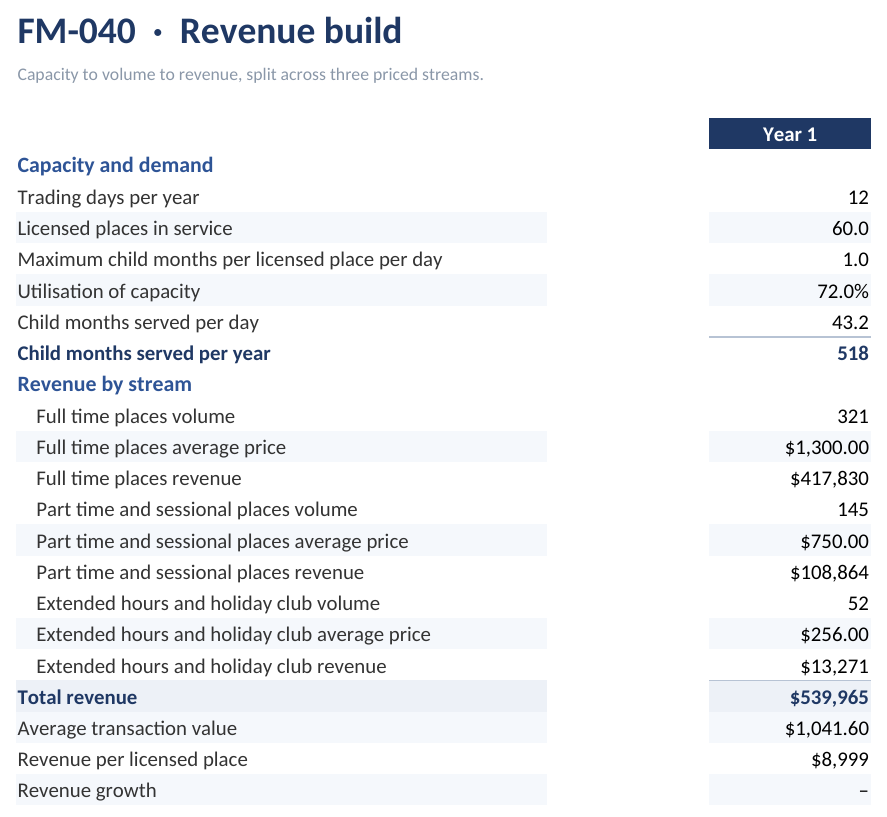Select the Full time volume value 321
The width and height of the screenshot is (887, 817).
853,416
